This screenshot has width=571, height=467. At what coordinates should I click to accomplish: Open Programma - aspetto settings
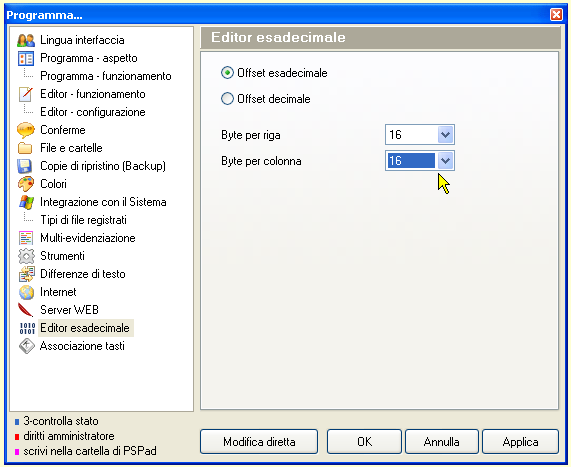pos(89,58)
